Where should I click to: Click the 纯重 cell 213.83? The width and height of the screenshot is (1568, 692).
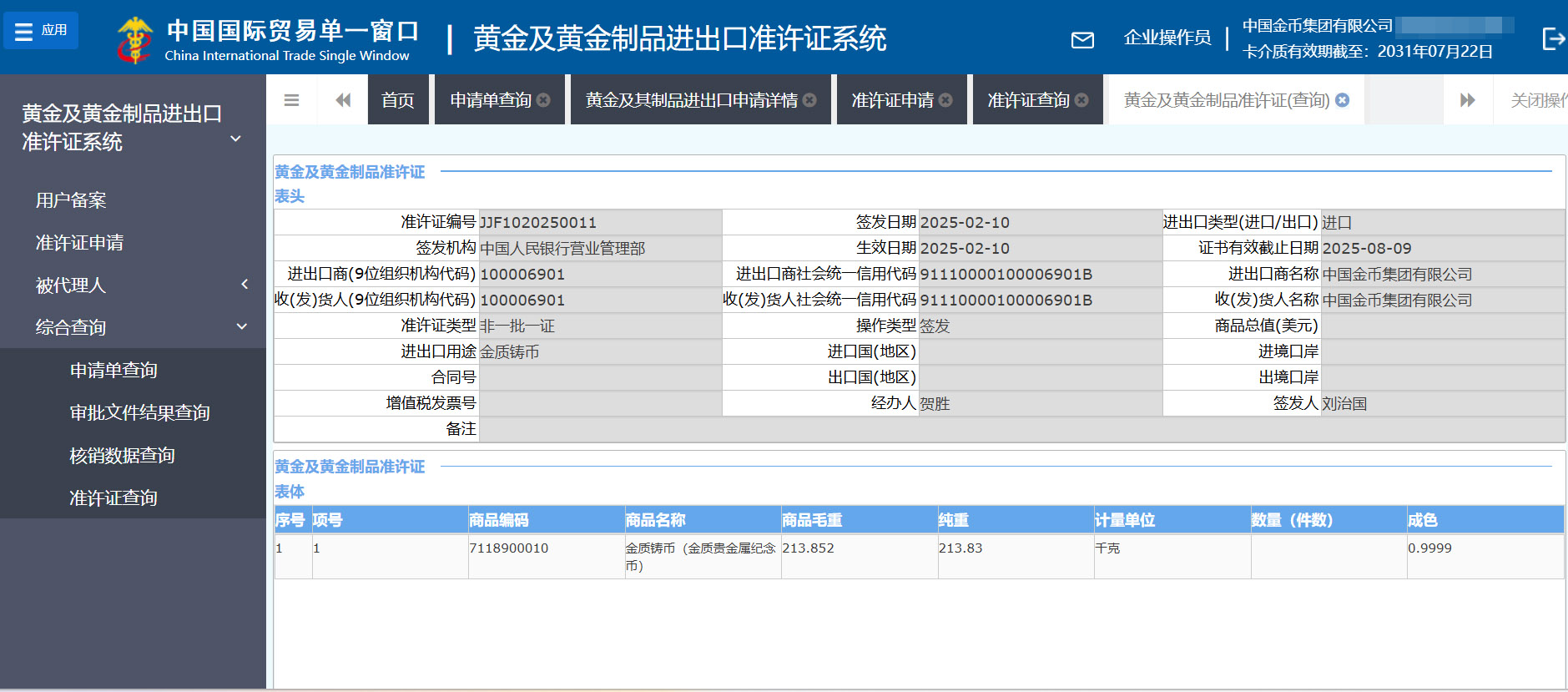click(x=1016, y=556)
